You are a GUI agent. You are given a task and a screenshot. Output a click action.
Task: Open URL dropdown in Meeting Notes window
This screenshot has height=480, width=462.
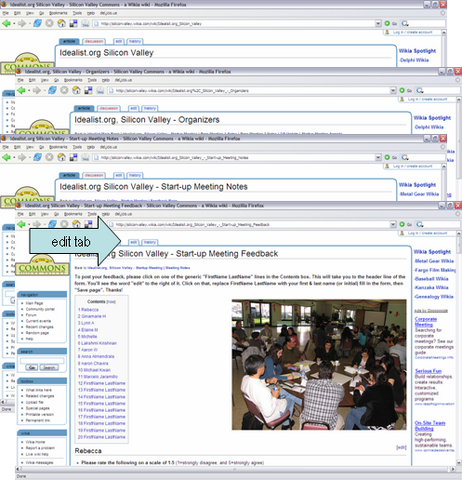[x=378, y=157]
